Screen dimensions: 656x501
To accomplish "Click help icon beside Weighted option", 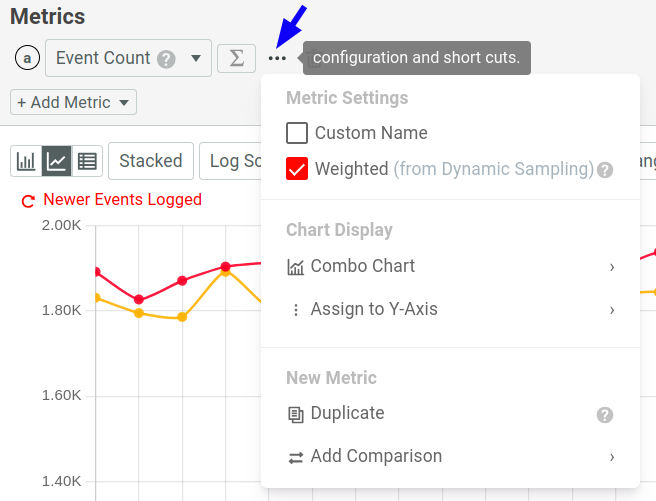I will coord(605,170).
